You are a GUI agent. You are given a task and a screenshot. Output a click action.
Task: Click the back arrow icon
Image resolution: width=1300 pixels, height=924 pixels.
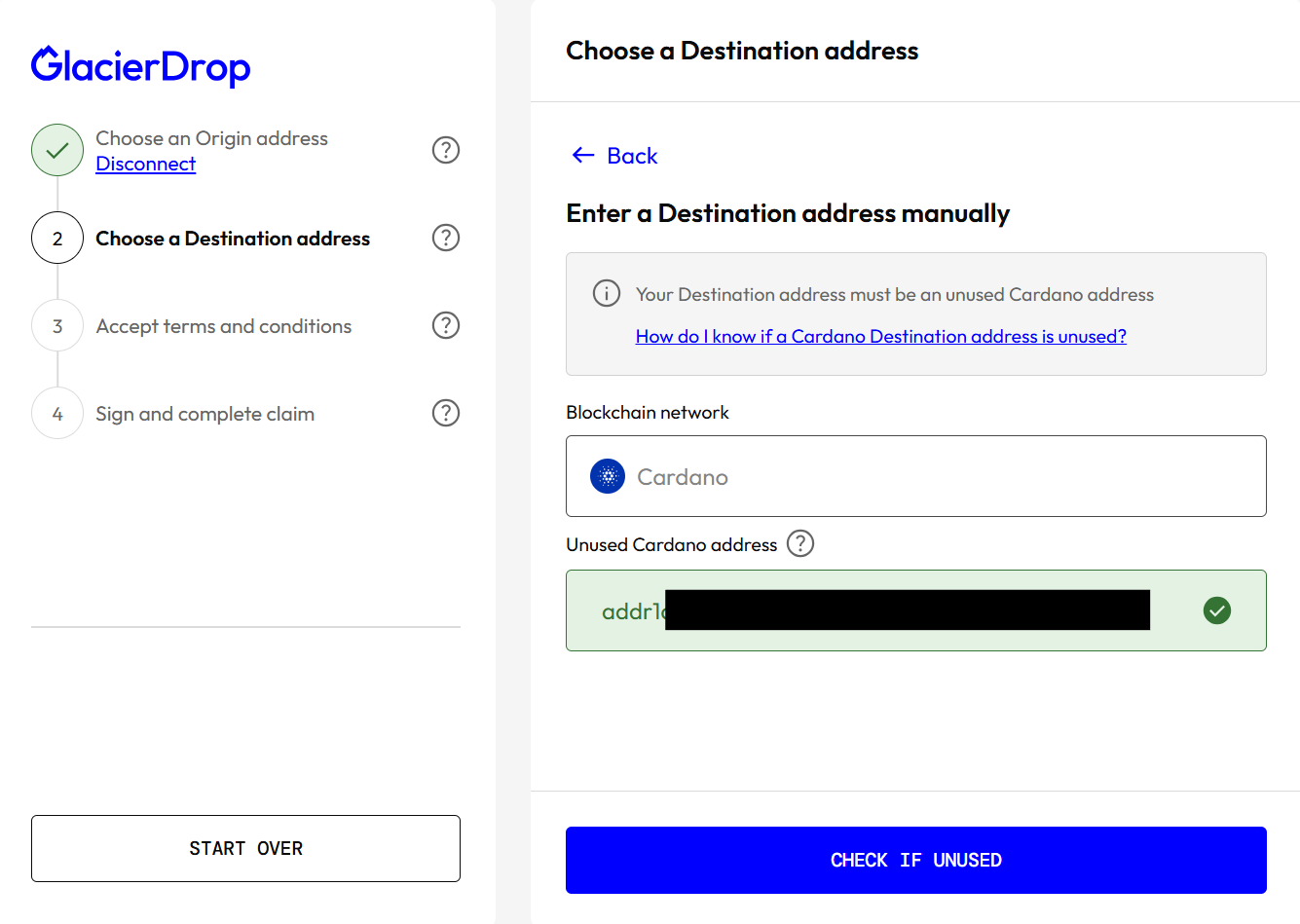click(x=583, y=155)
